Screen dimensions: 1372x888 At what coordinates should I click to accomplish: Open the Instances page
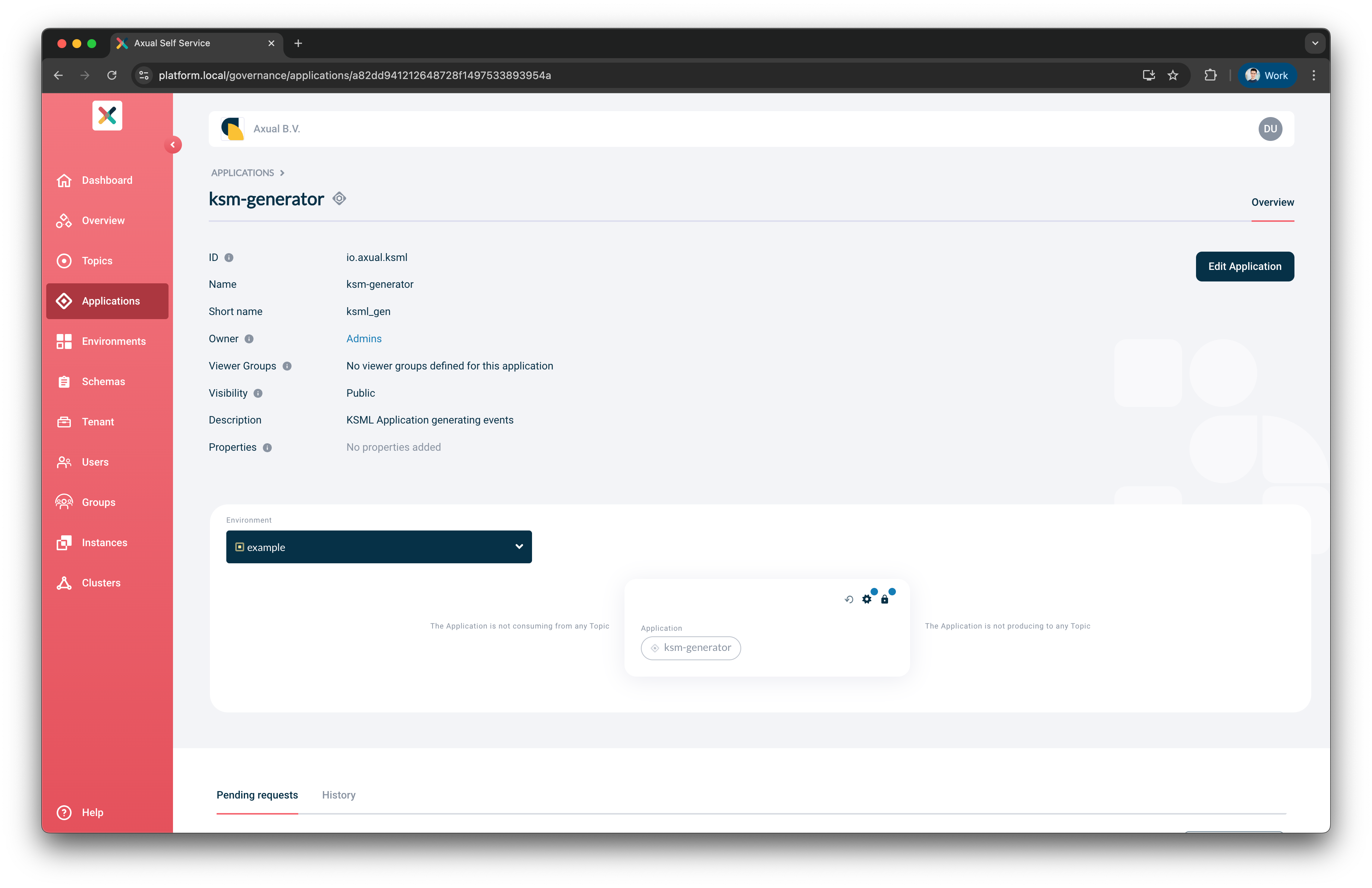[104, 542]
